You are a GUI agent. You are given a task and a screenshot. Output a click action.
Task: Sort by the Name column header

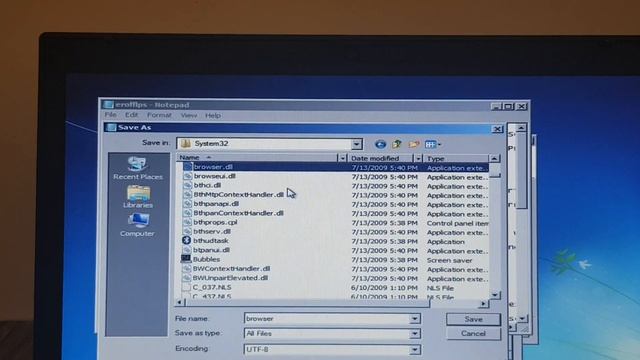[257, 158]
